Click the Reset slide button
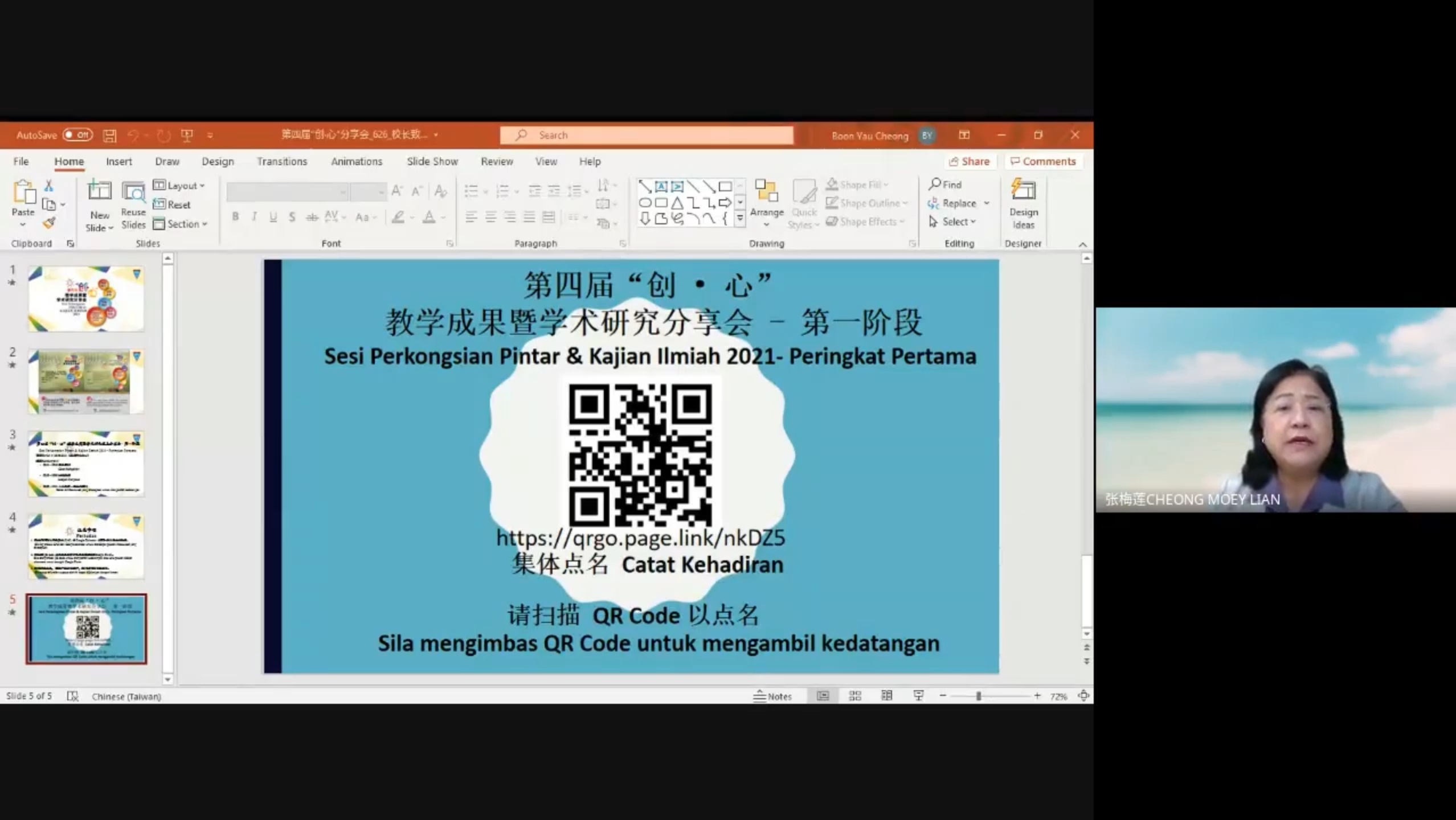The width and height of the screenshot is (1456, 820). coord(172,204)
